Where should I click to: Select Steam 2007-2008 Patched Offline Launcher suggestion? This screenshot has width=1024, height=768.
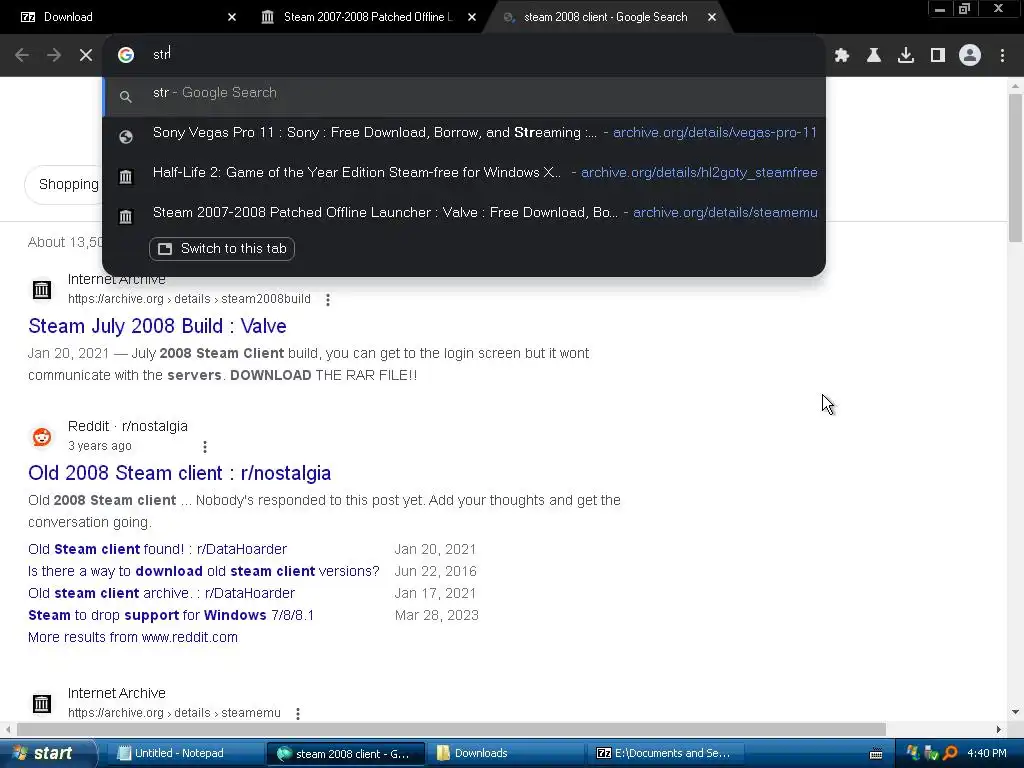click(x=464, y=213)
